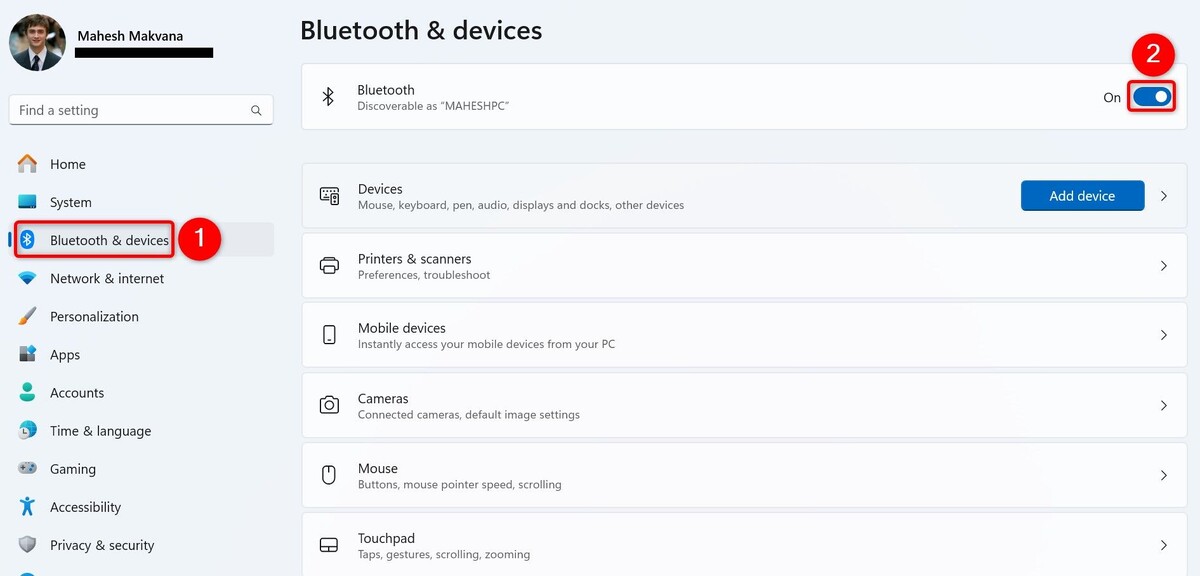Screen dimensions: 1200x576
Task: Click the System monitor icon
Action: pos(27,202)
